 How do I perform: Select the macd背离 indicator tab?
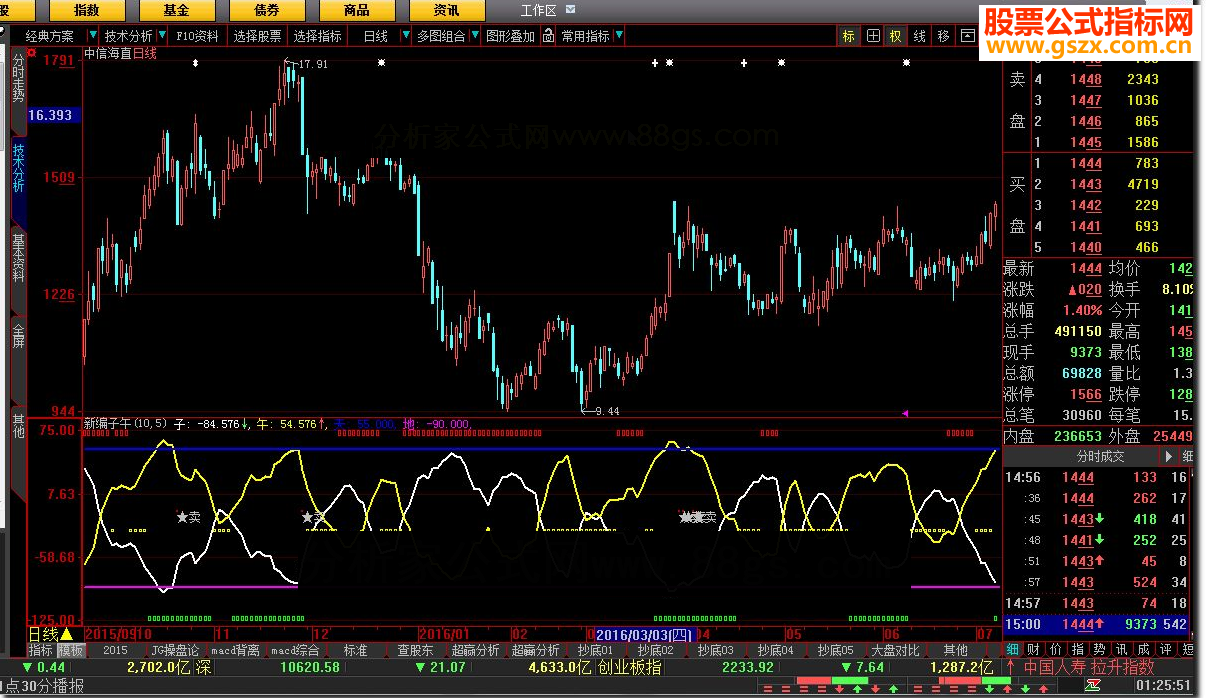click(236, 650)
